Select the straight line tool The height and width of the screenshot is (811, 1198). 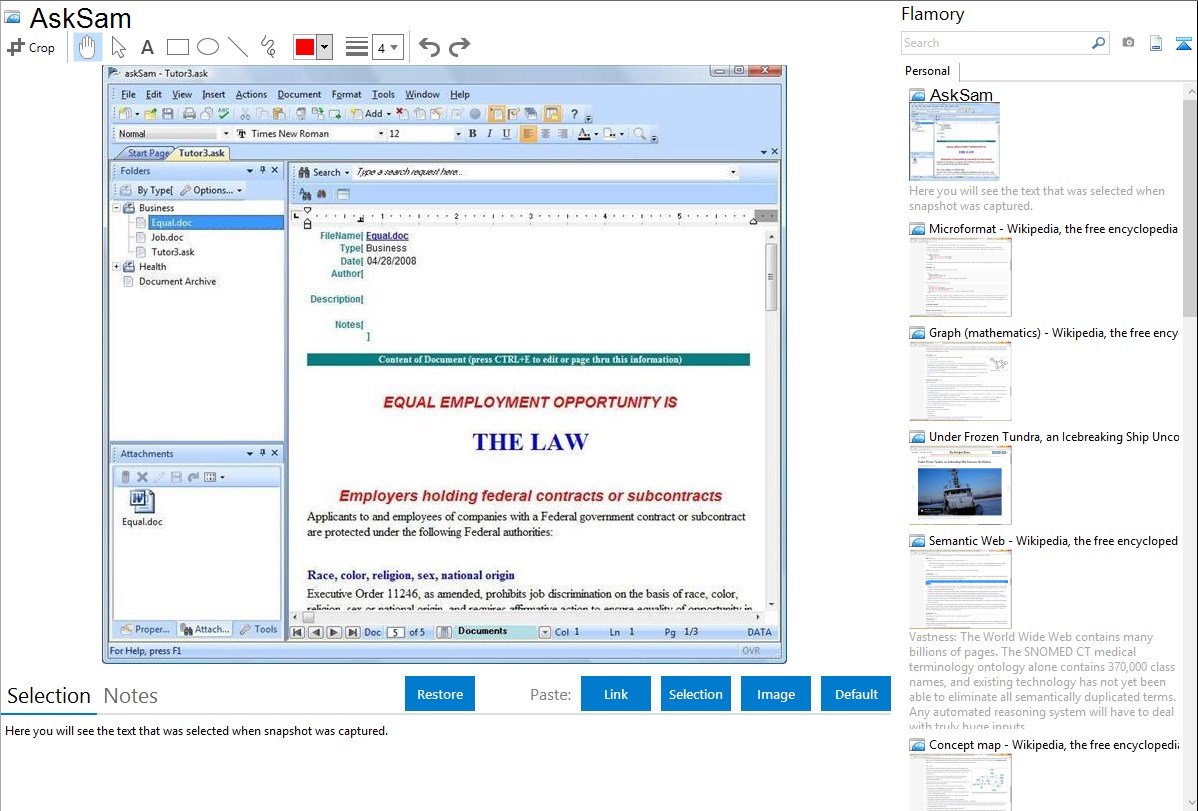[238, 47]
